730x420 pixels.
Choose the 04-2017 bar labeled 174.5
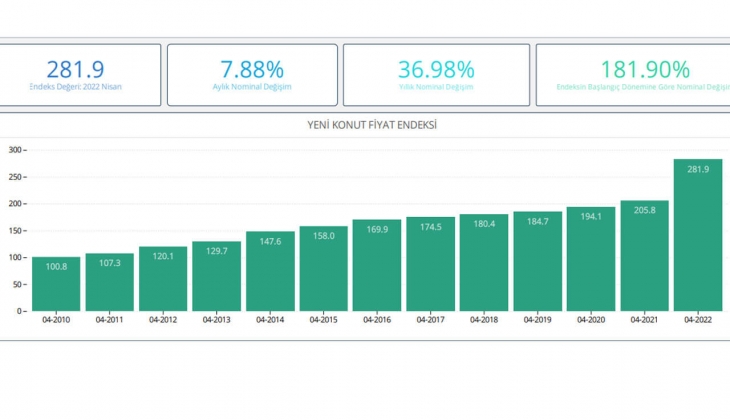pyautogui.click(x=431, y=264)
